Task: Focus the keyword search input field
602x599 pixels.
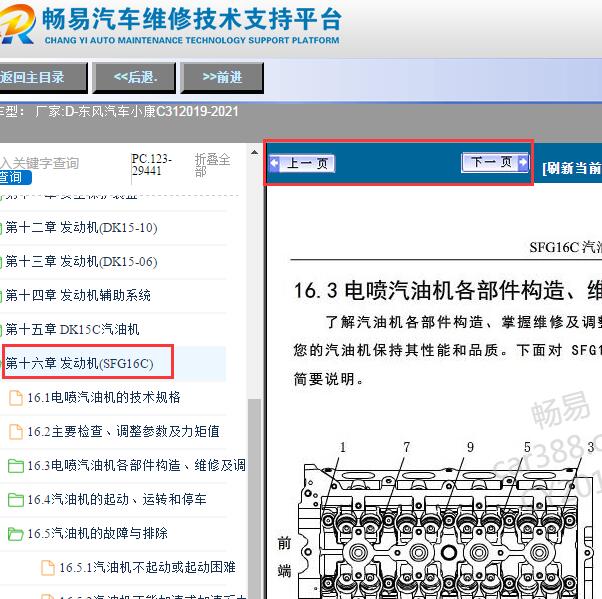Action: tap(63, 163)
